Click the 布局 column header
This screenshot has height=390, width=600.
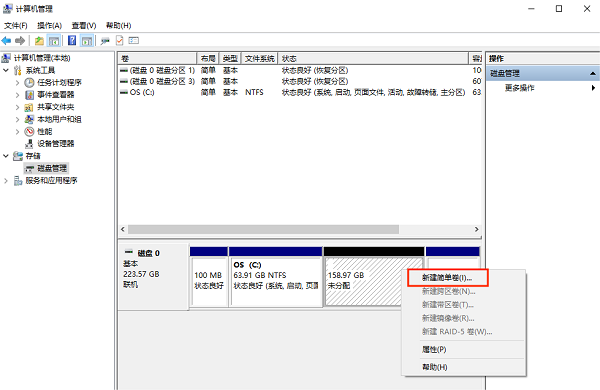[208, 59]
